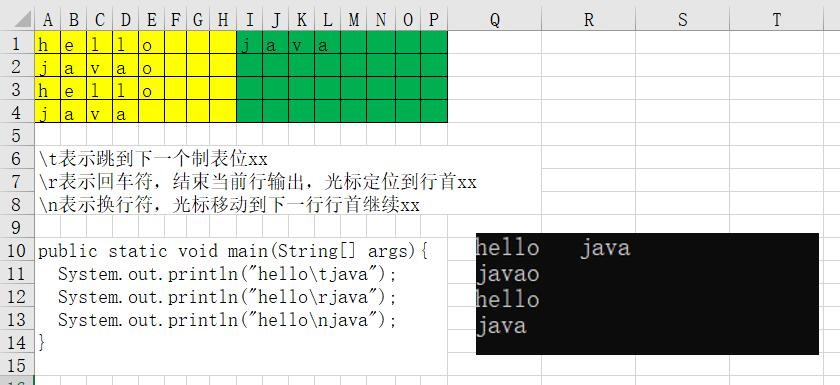Select column O header
Viewport: 840px width, 385px height.
(x=408, y=20)
